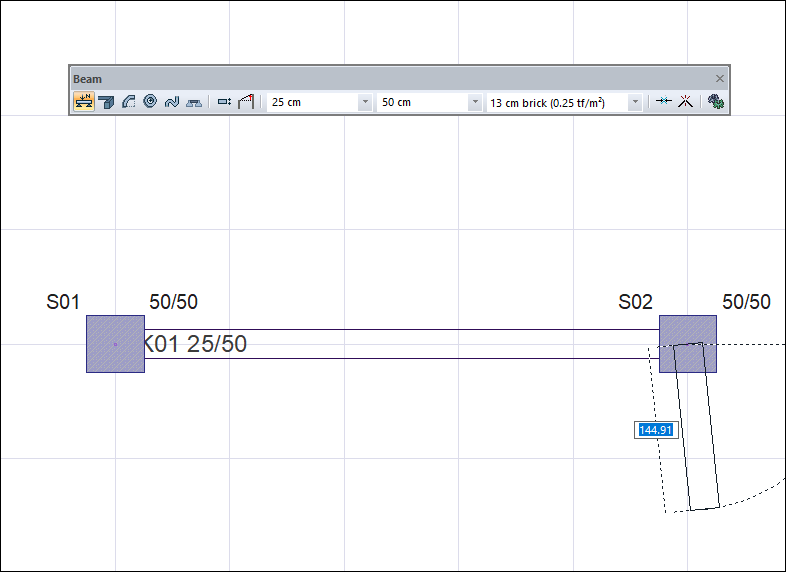Viewport: 786px width, 572px height.
Task: Click the 50/50 label next to S01
Action: coord(173,302)
